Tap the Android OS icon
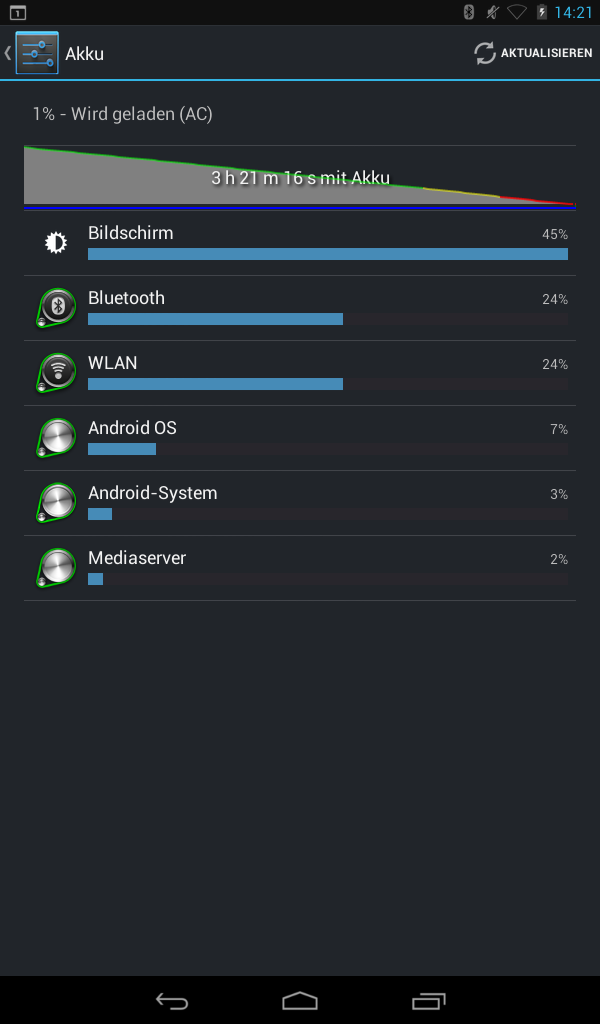The width and height of the screenshot is (600, 1024). (x=57, y=437)
